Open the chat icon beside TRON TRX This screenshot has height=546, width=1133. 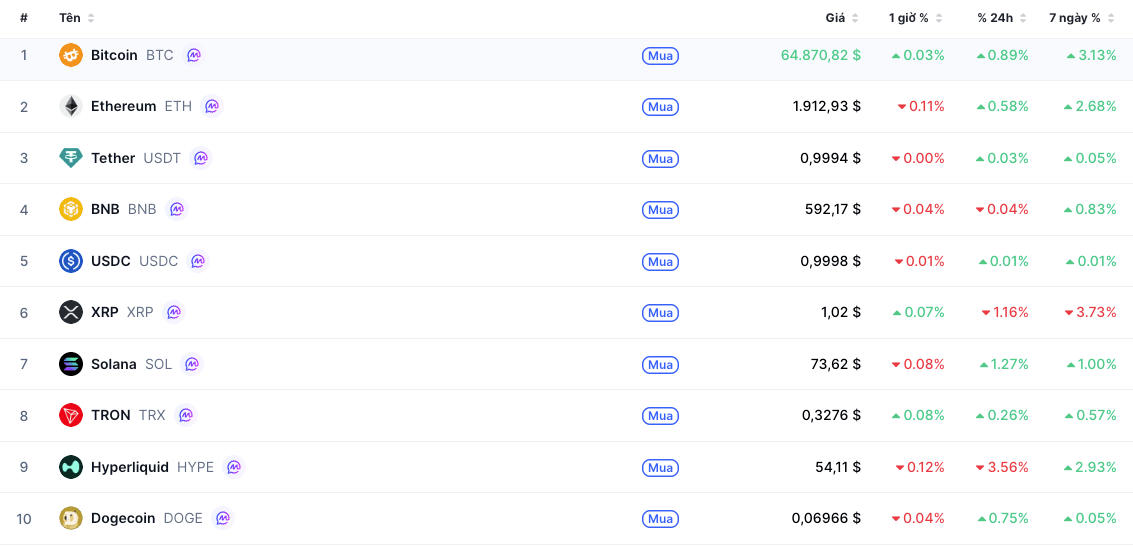coord(185,415)
